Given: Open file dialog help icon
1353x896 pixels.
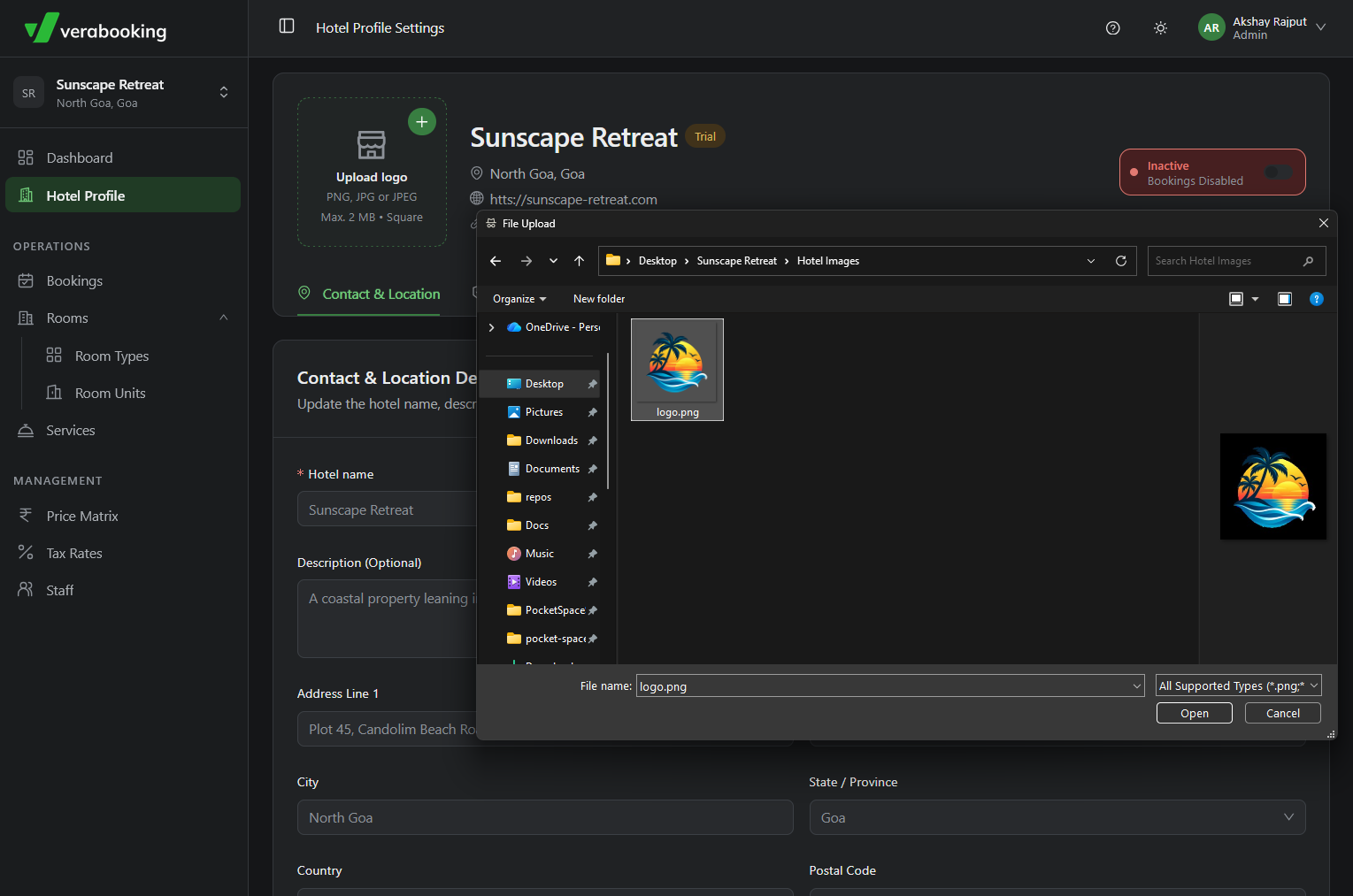Looking at the screenshot, I should 1317,299.
